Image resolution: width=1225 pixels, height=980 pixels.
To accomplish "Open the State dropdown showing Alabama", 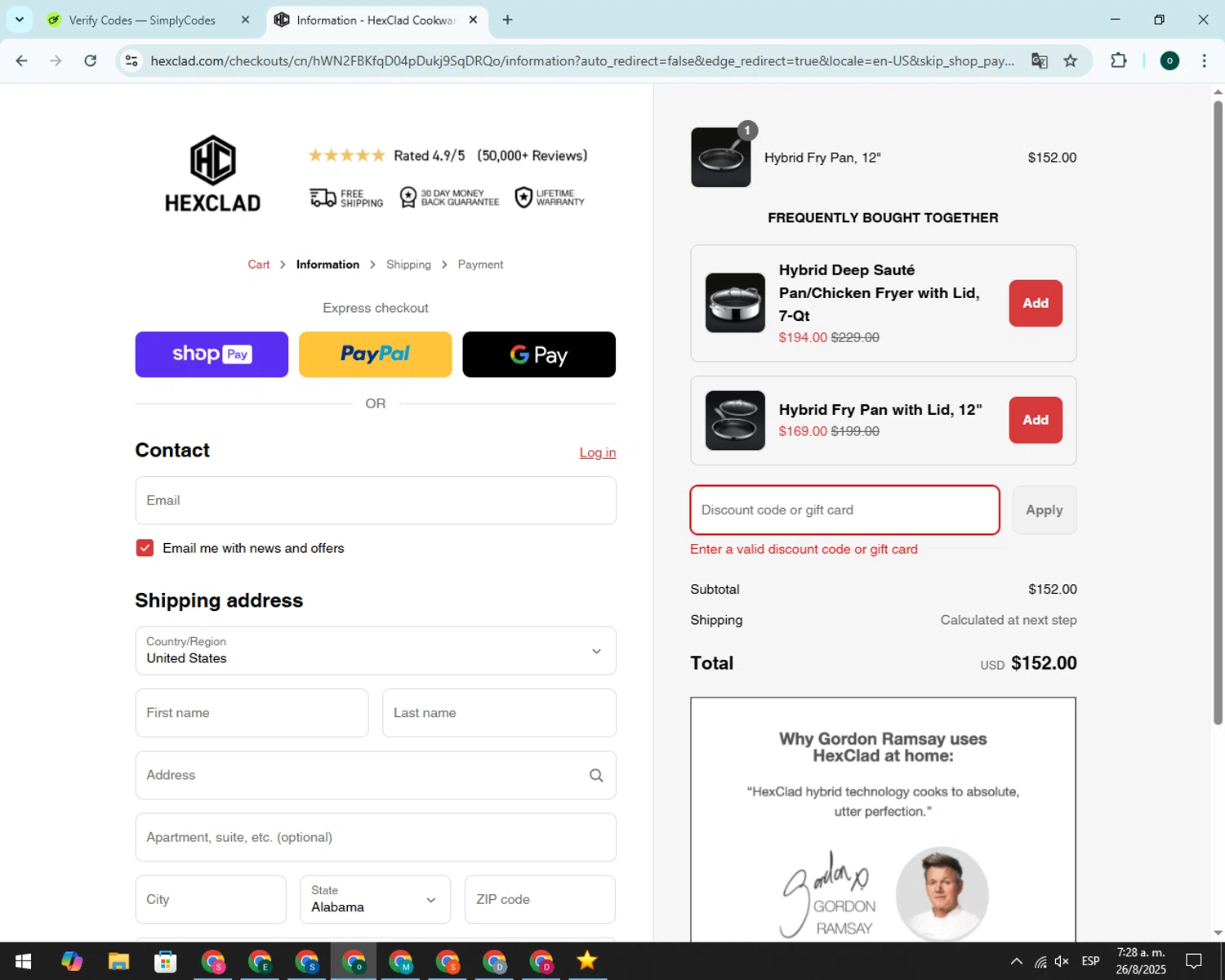I will point(376,899).
